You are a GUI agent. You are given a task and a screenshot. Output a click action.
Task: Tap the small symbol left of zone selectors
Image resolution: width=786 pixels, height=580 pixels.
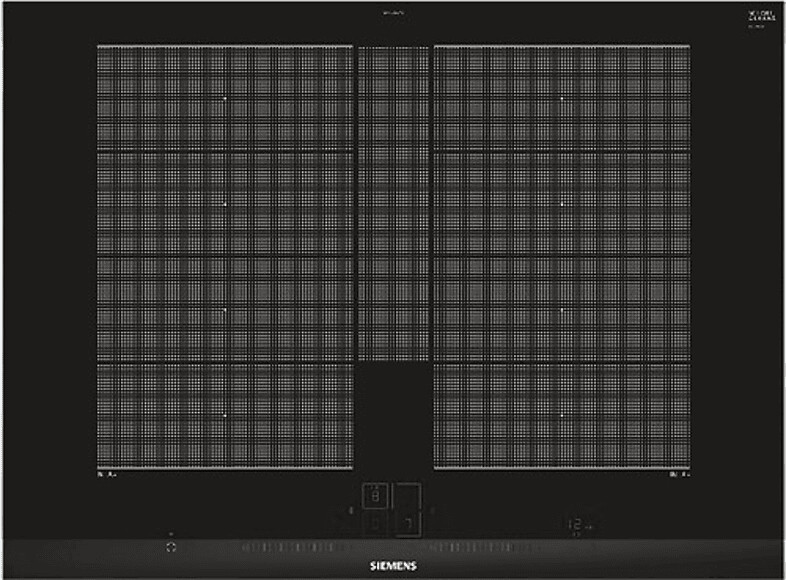click(351, 510)
